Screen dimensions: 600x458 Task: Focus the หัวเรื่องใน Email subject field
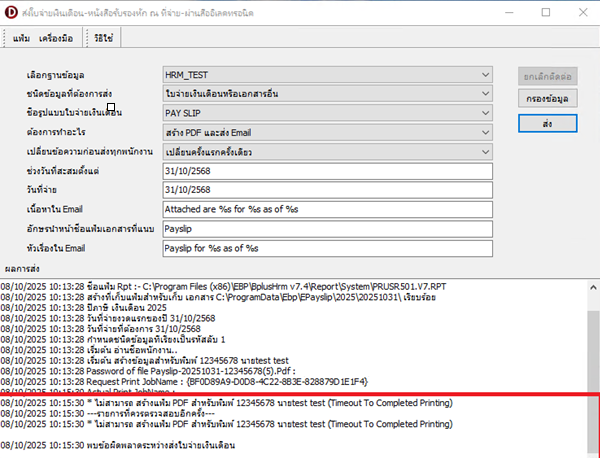click(x=328, y=248)
